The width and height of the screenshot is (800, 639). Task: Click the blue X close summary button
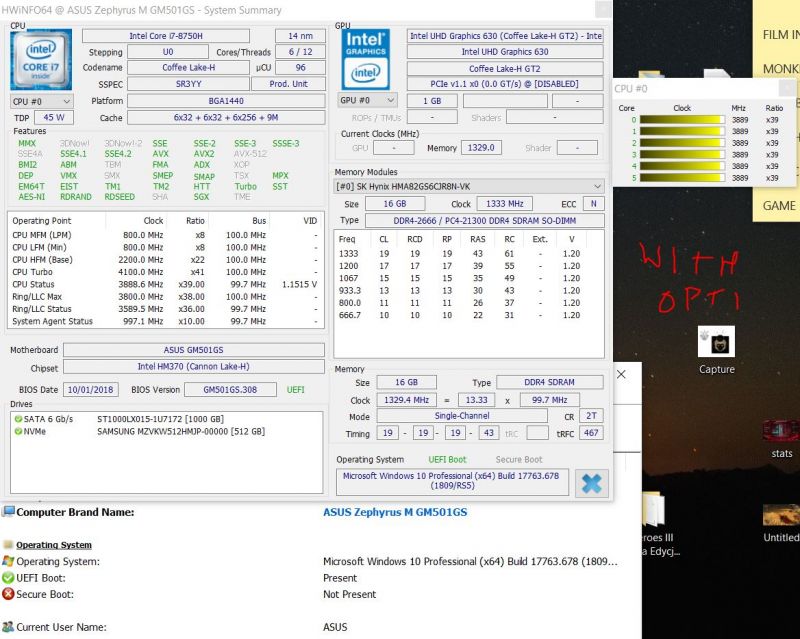(592, 483)
